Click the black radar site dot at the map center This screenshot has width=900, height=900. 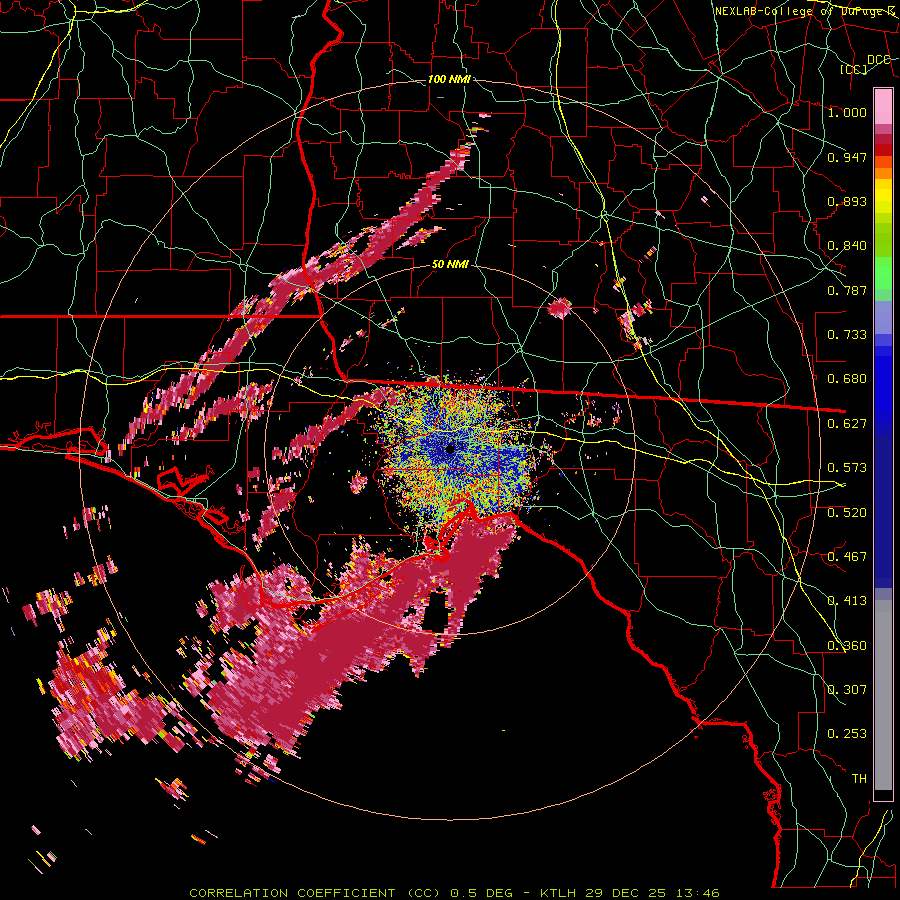click(450, 449)
